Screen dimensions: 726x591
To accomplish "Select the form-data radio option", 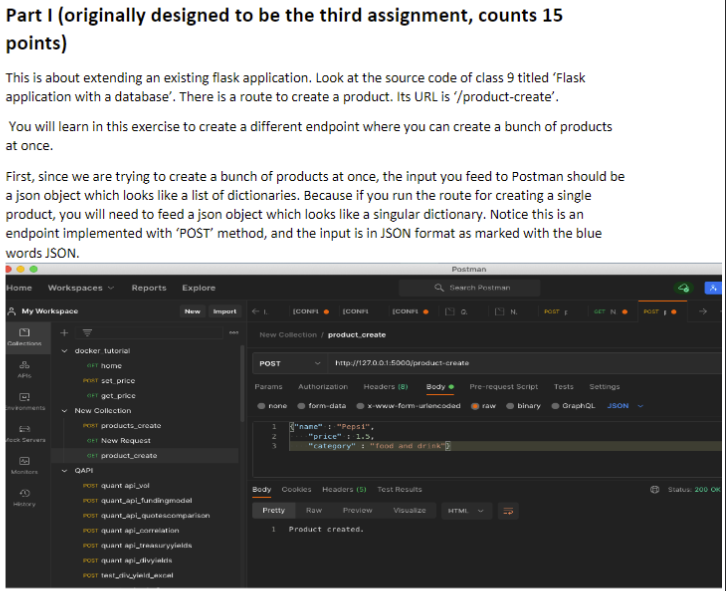I will [x=322, y=406].
